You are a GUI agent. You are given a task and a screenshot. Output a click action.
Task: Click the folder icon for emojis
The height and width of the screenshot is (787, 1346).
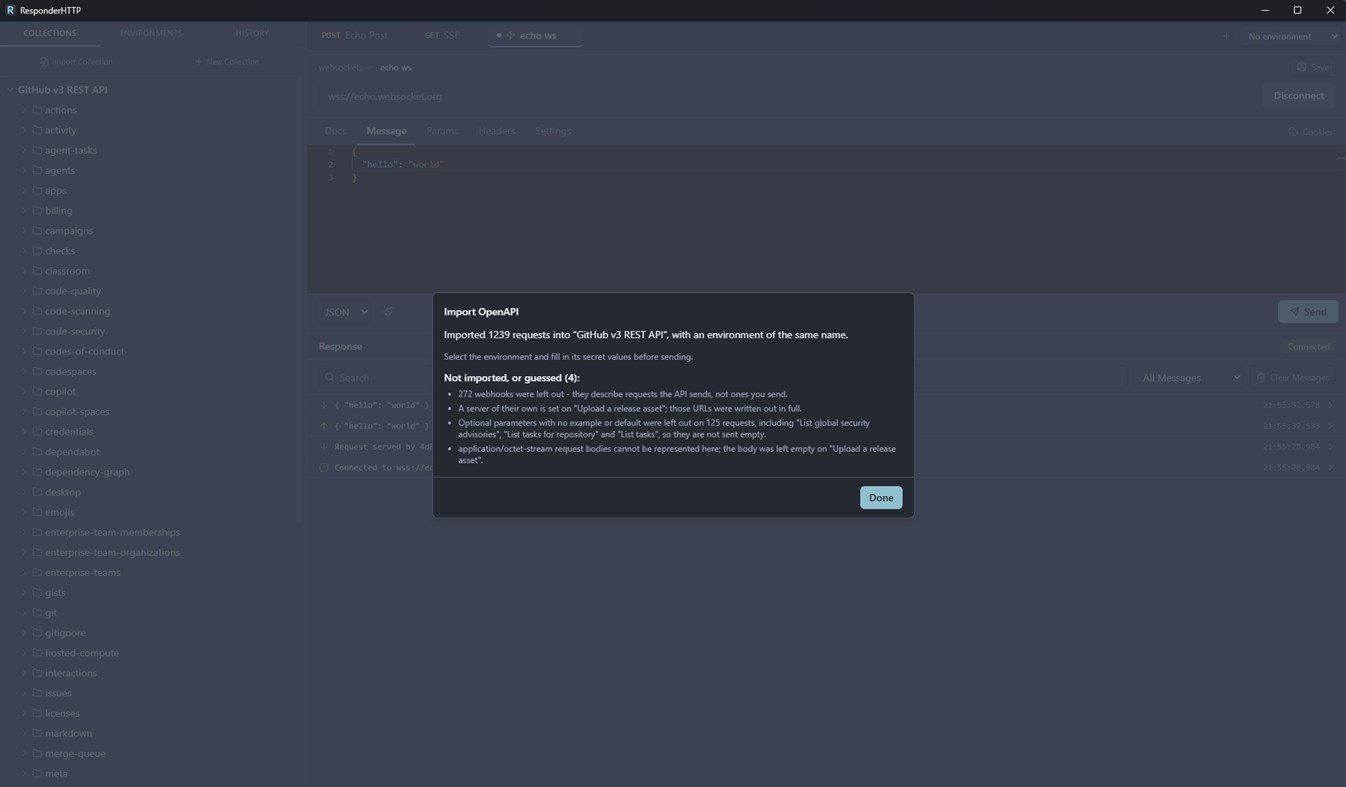[x=37, y=513]
